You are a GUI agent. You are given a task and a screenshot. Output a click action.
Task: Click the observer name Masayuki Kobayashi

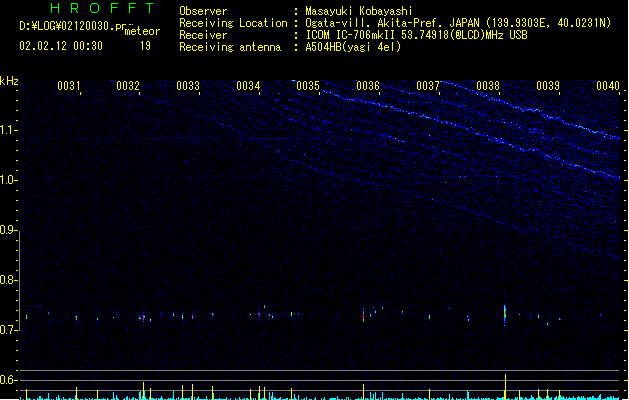(359, 11)
